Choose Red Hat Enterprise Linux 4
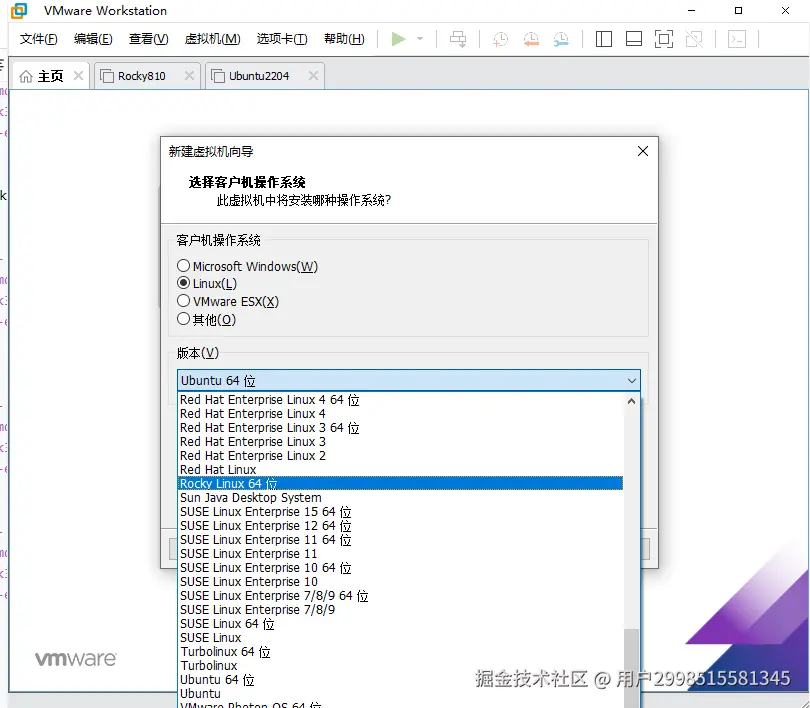This screenshot has height=708, width=810. pyautogui.click(x=400, y=414)
